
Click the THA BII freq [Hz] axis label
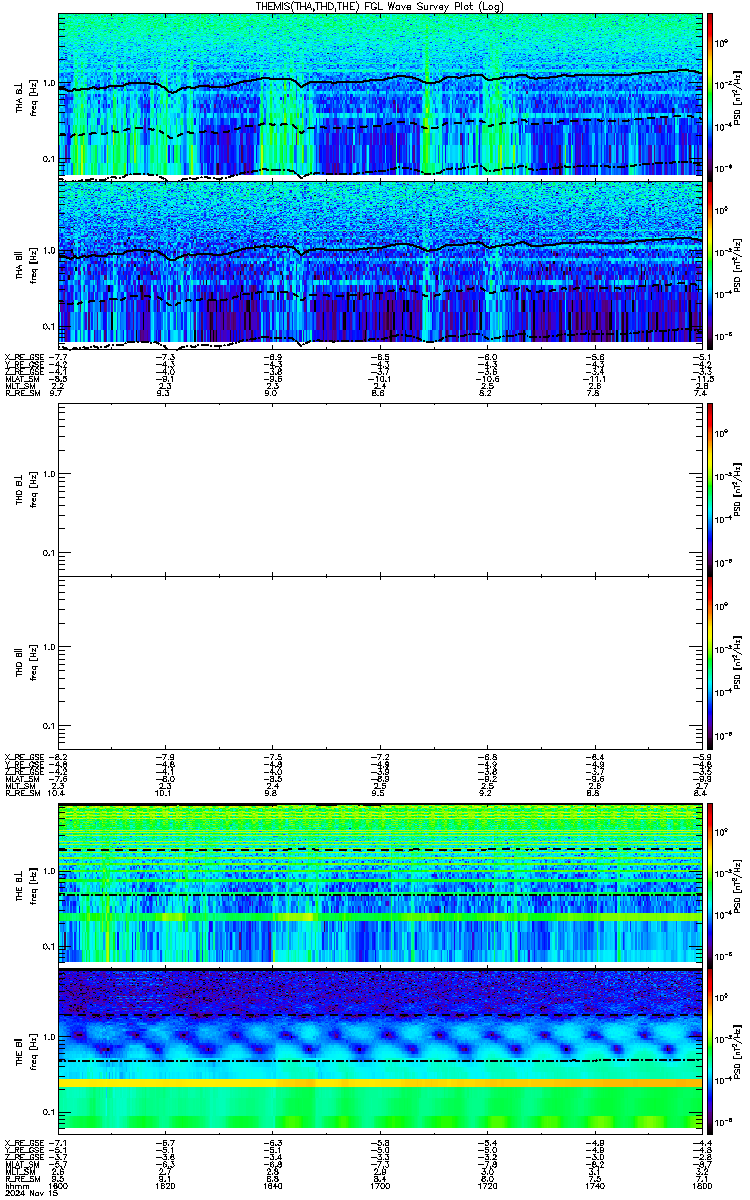34,266
